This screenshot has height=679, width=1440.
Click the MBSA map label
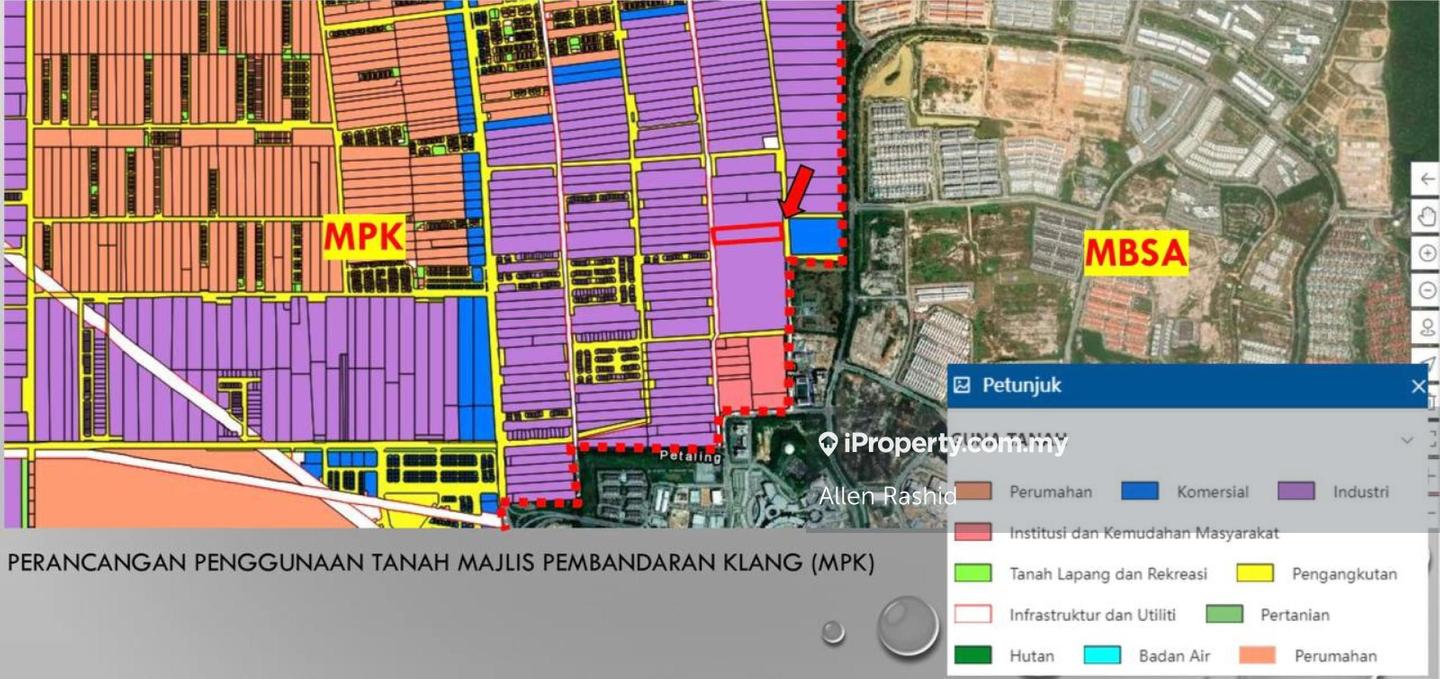click(x=1136, y=253)
